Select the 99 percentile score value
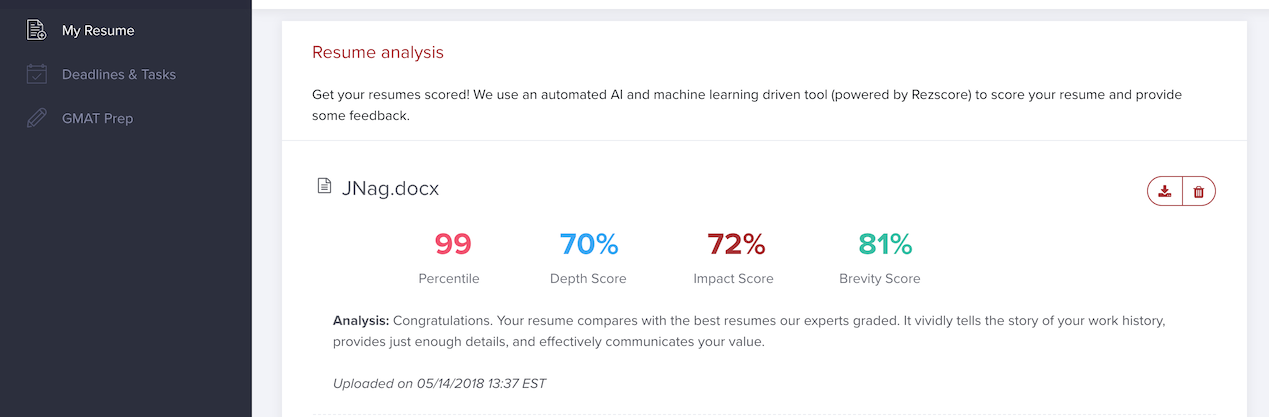The image size is (1269, 417). coord(453,244)
